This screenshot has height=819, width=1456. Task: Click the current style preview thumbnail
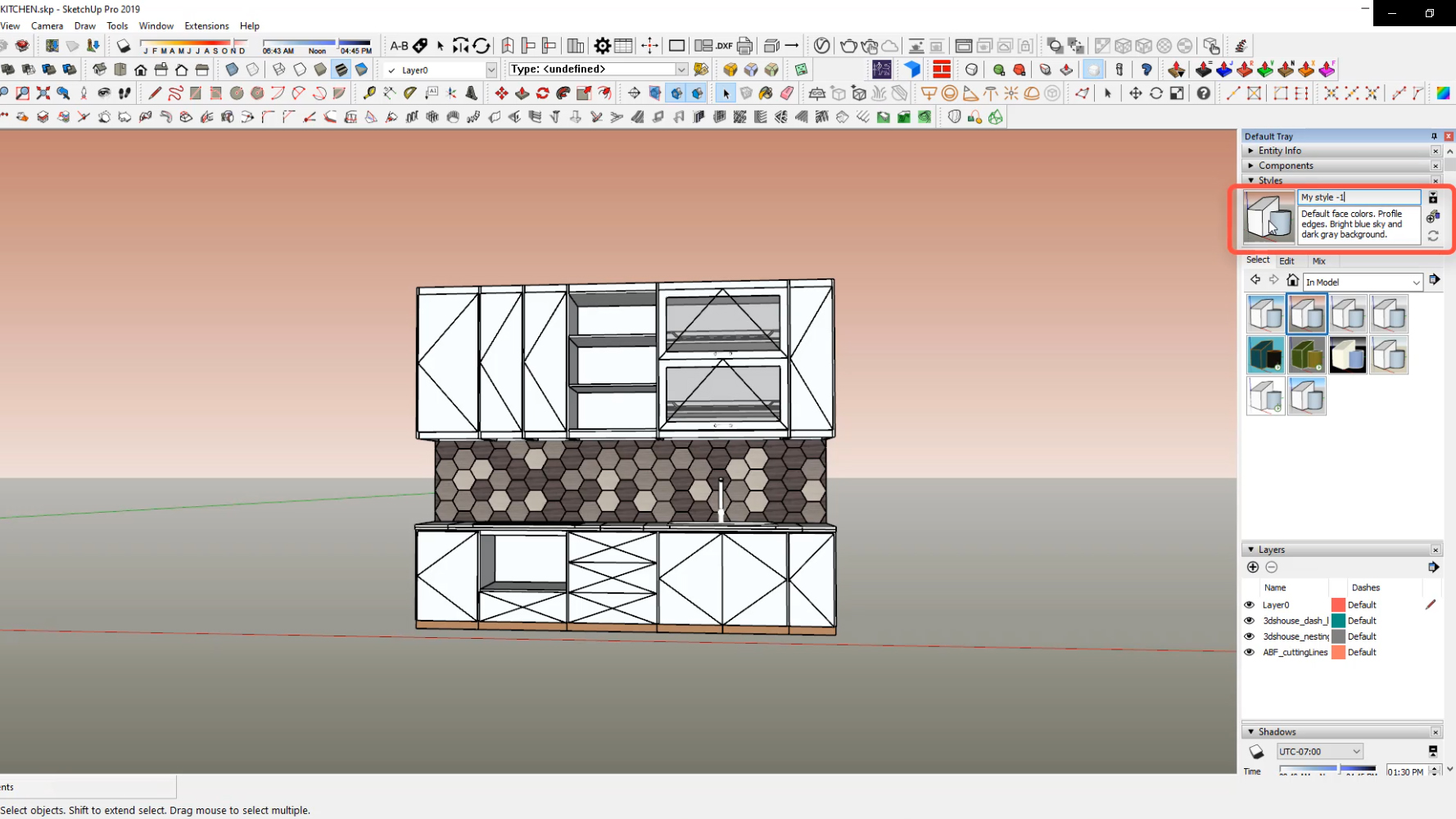(x=1269, y=217)
